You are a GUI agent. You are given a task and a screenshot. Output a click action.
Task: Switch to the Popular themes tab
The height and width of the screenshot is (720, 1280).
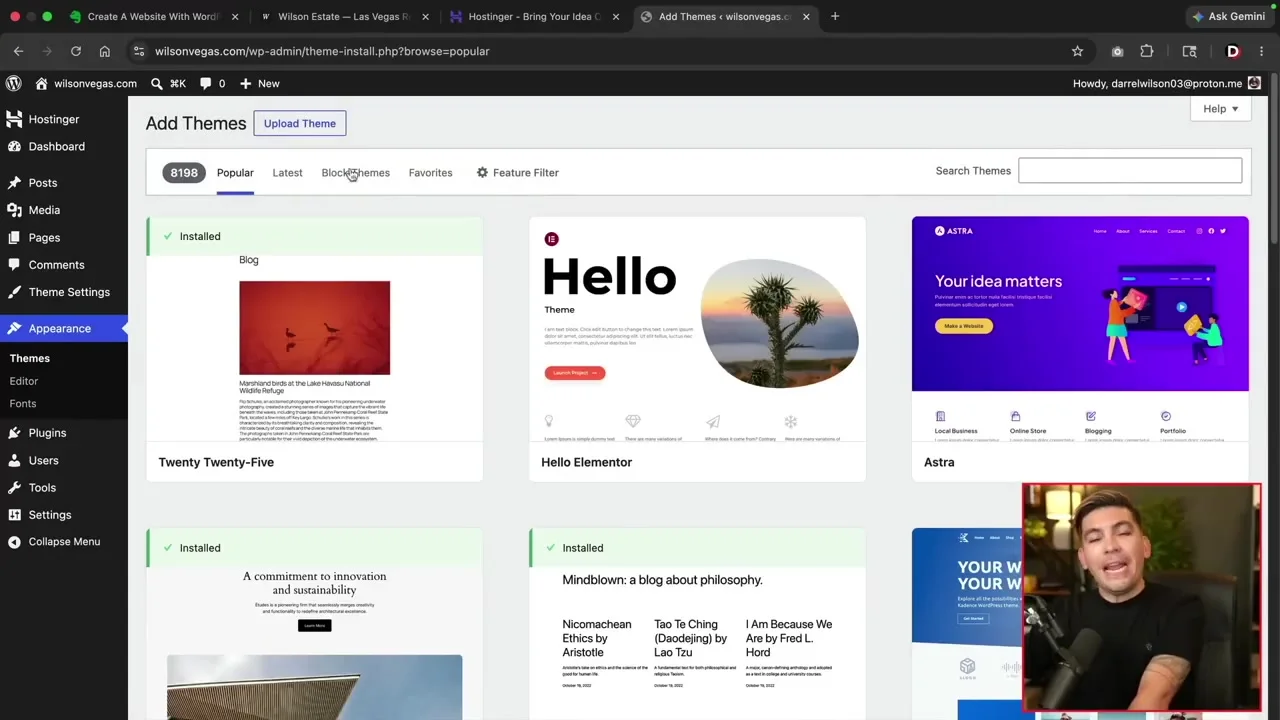[235, 173]
